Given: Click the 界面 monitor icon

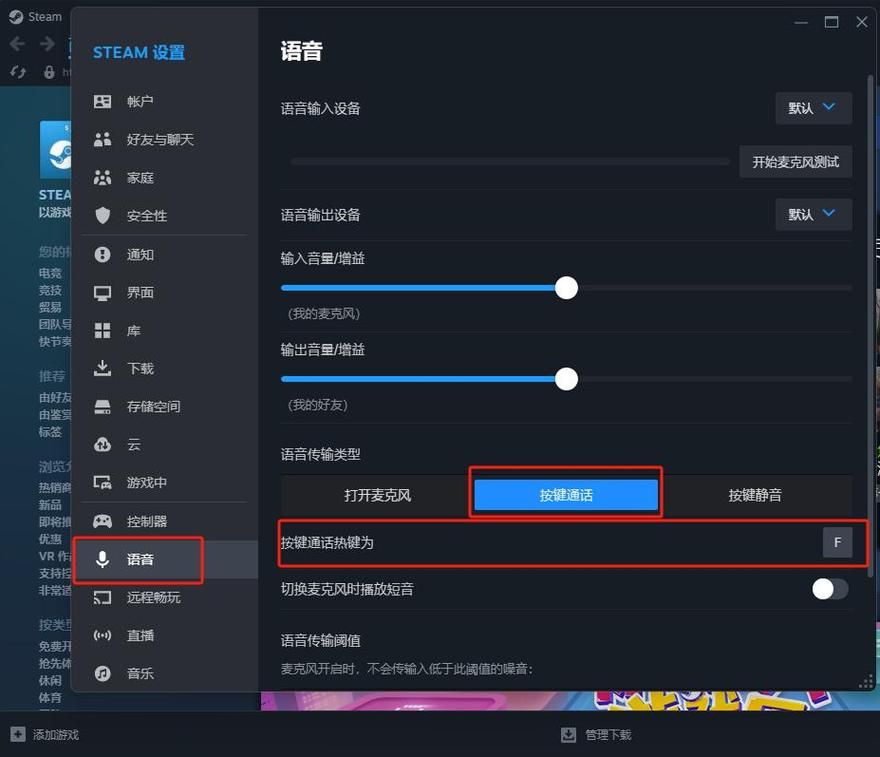Looking at the screenshot, I should pos(102,293).
